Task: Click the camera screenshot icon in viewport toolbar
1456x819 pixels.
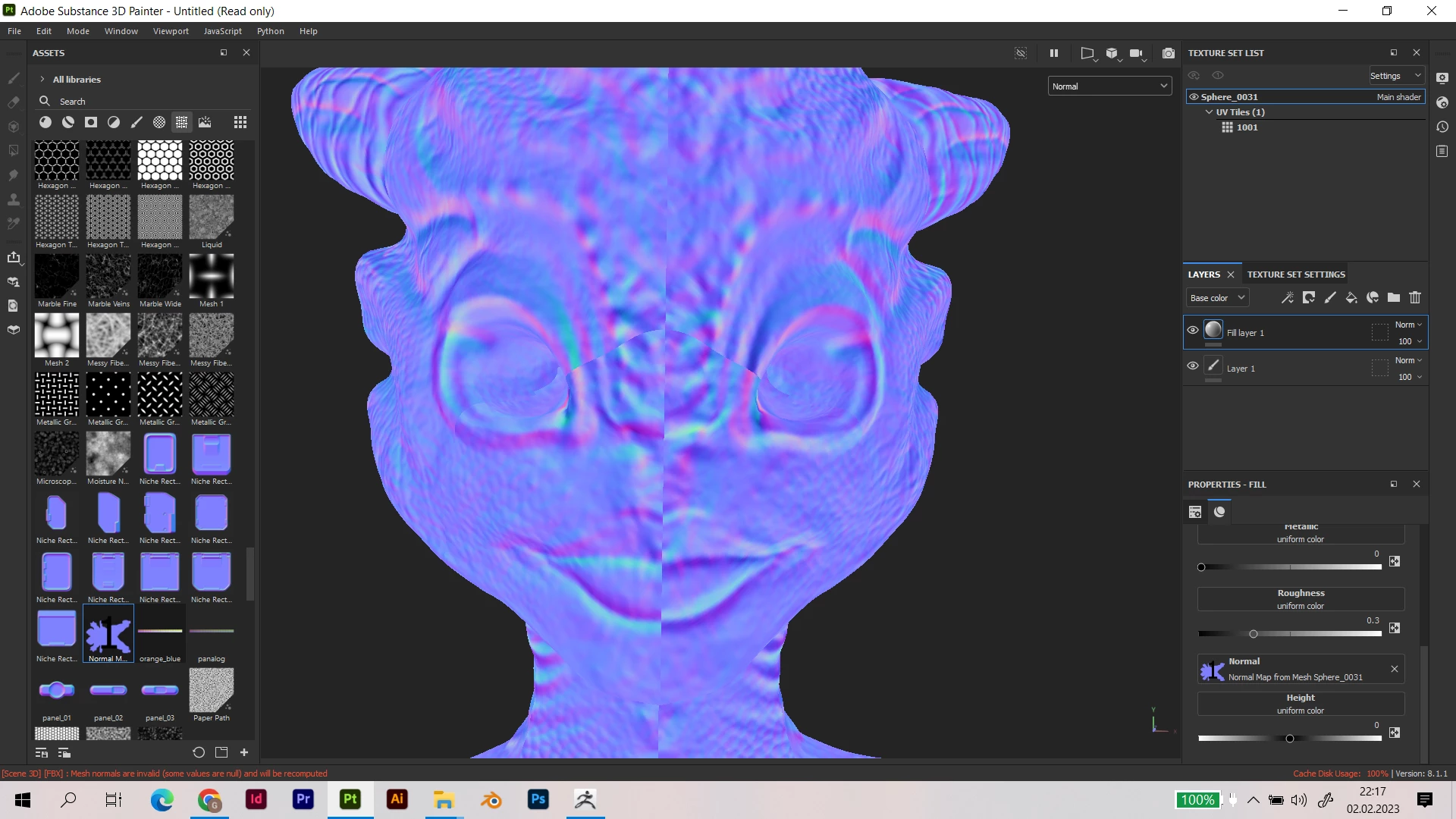Action: (1168, 53)
